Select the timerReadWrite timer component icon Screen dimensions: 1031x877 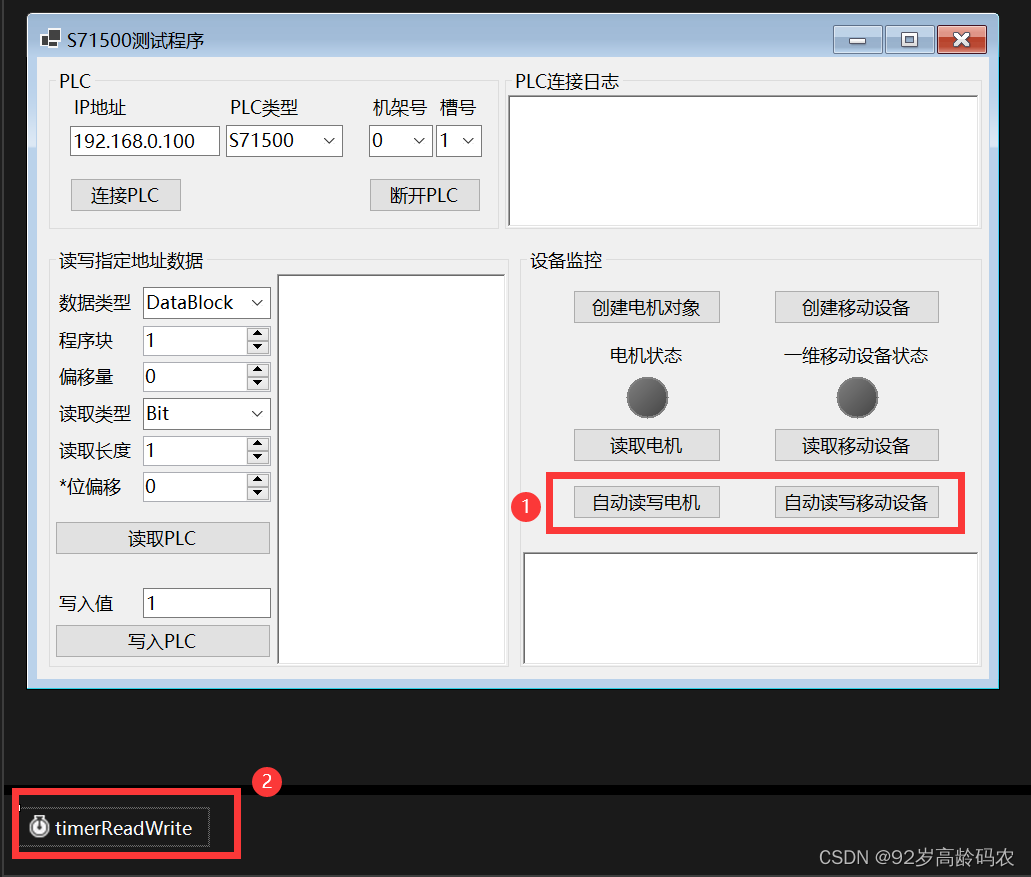pyautogui.click(x=39, y=826)
